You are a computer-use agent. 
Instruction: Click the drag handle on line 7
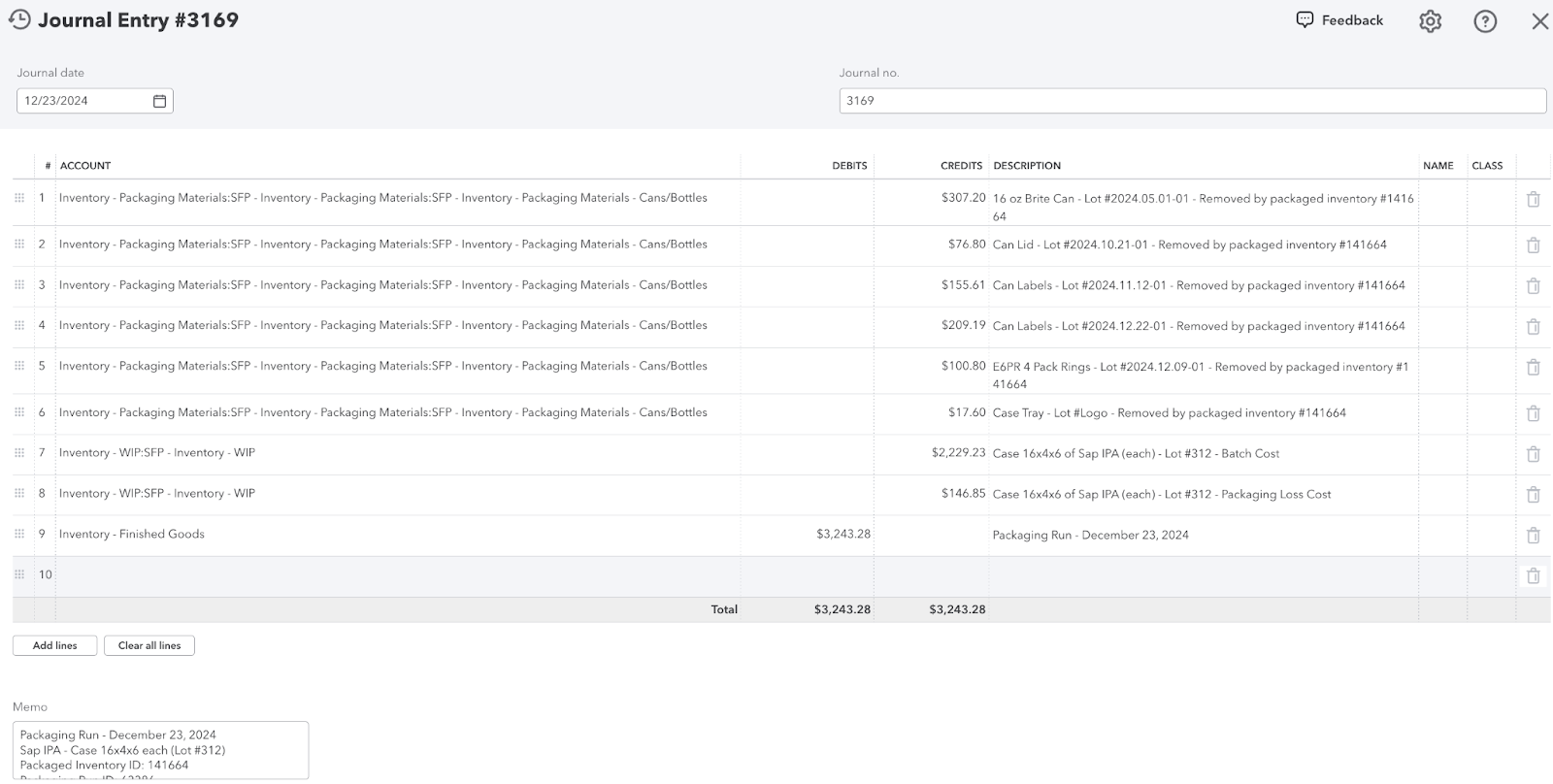(x=19, y=453)
